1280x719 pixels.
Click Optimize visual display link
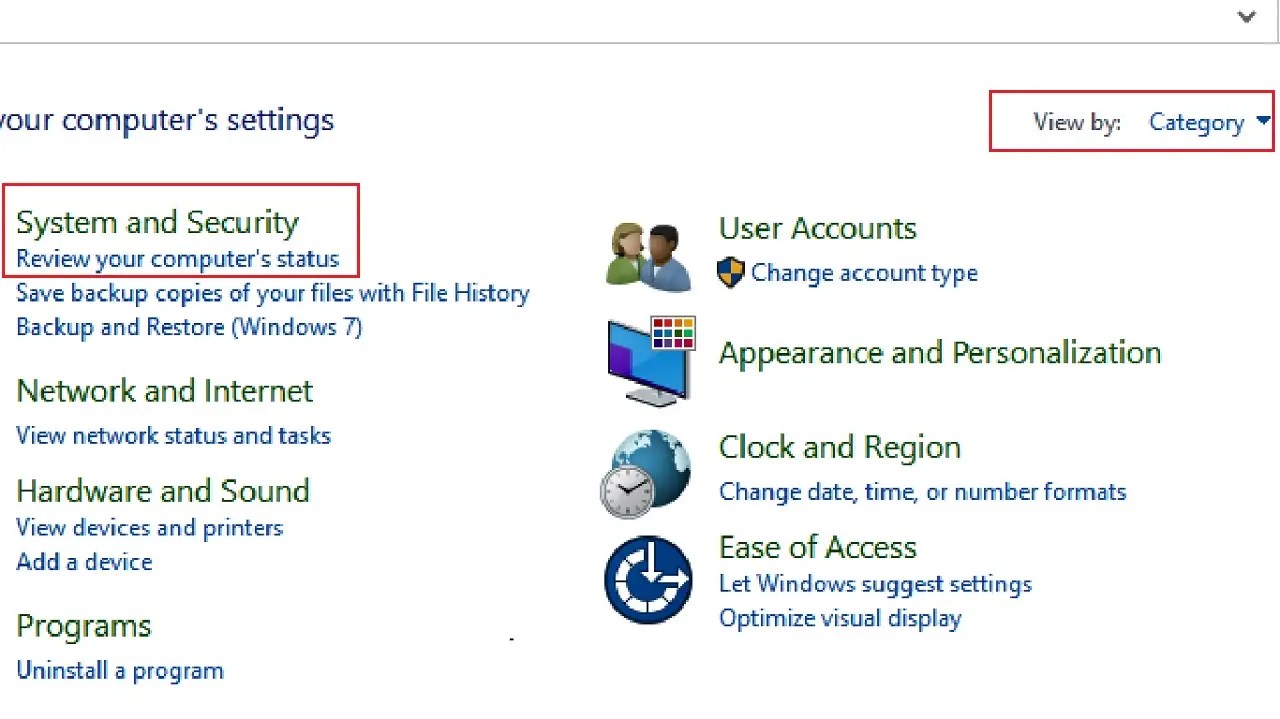tap(839, 619)
